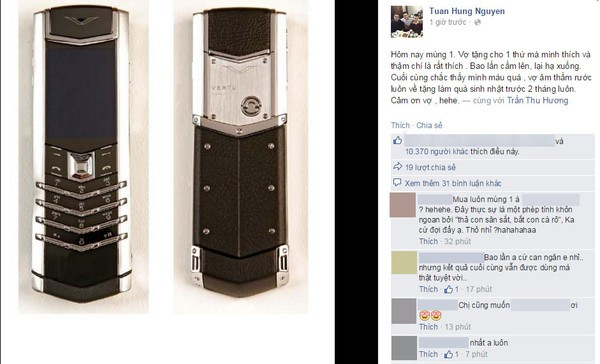This screenshot has width=600, height=364.
Task: Click the comment bubble icon
Action: tap(397, 183)
